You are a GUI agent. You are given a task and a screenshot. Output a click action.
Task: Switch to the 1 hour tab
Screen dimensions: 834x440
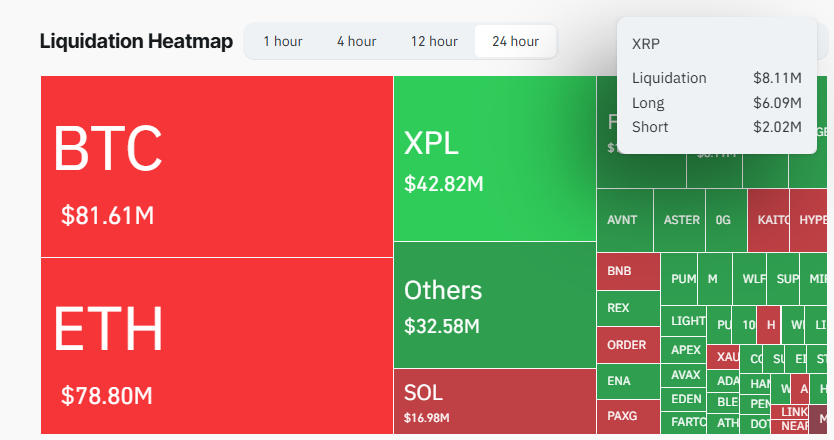[283, 41]
